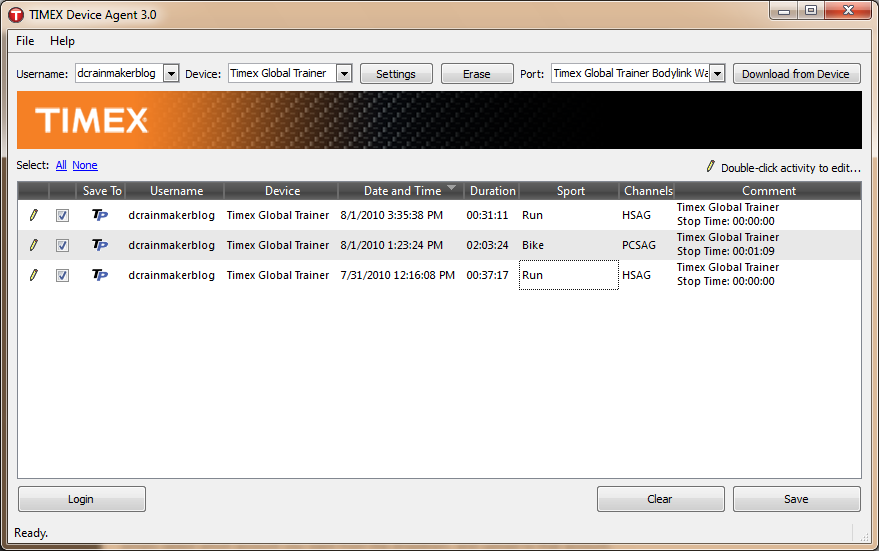Viewport: 879px width, 551px height.
Task: Sort by the Date and Time column header
Action: point(403,191)
